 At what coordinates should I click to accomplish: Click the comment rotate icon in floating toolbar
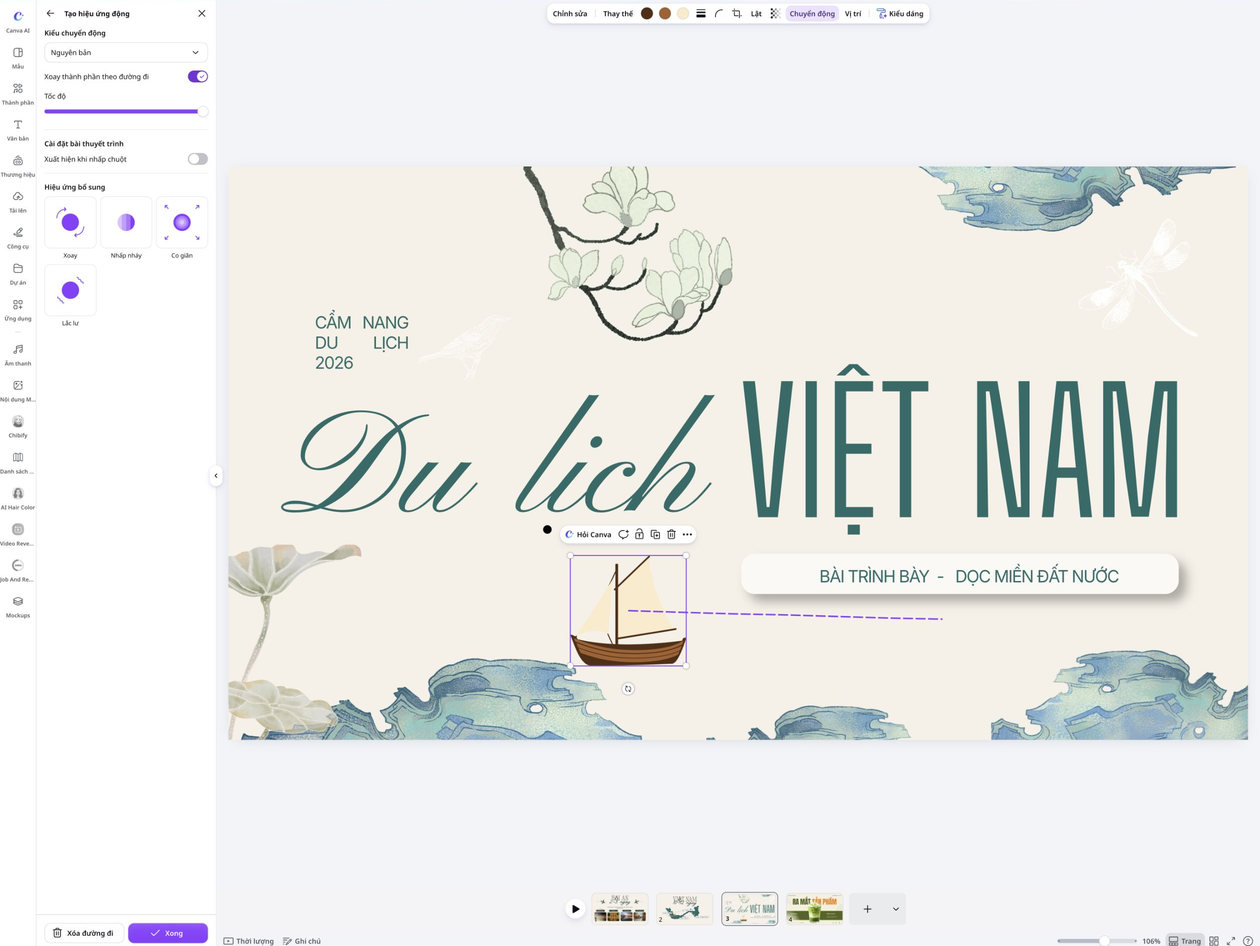(623, 534)
